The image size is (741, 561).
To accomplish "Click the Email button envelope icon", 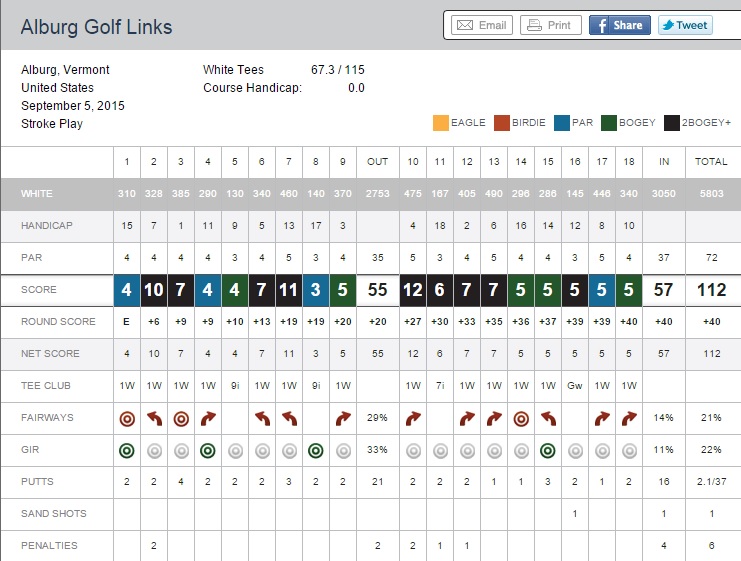I will click(465, 25).
